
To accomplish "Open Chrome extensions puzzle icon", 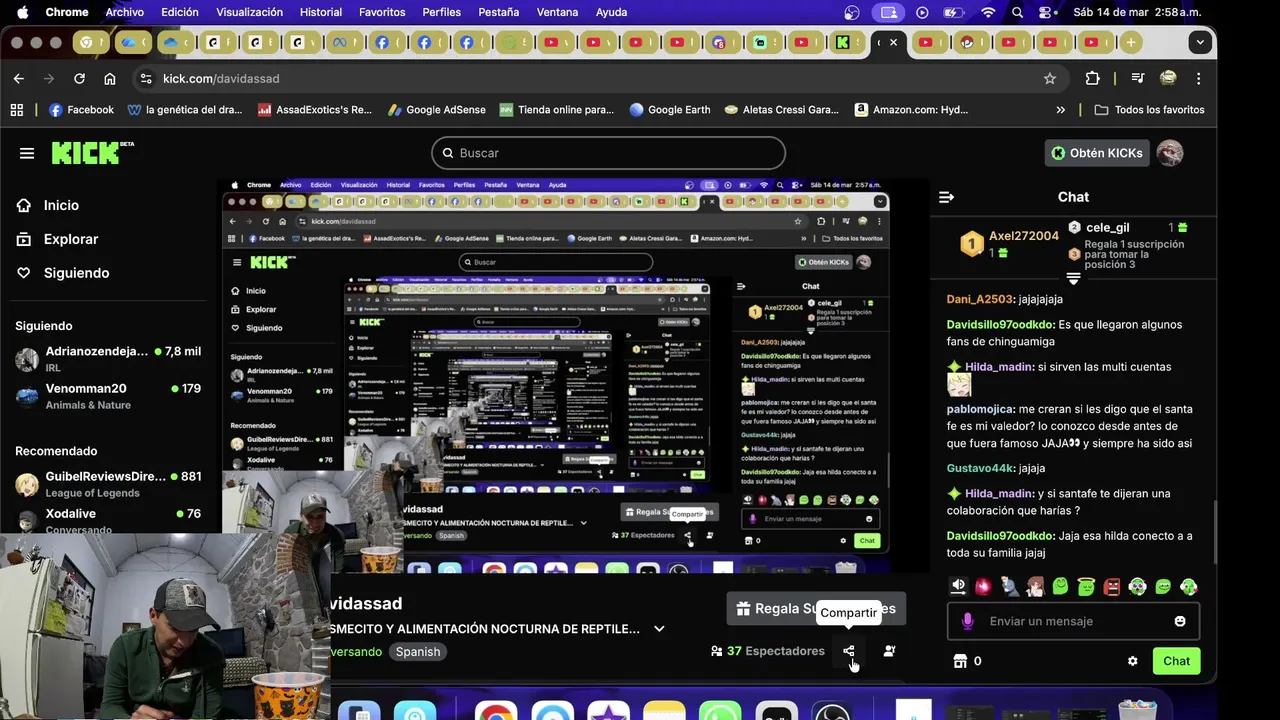I will (1092, 78).
